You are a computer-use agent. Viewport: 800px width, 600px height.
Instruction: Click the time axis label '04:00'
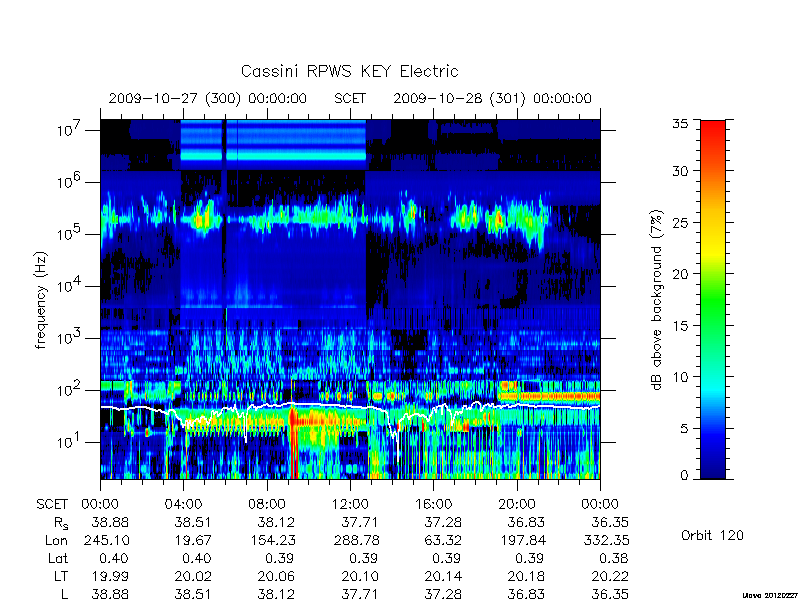point(183,504)
